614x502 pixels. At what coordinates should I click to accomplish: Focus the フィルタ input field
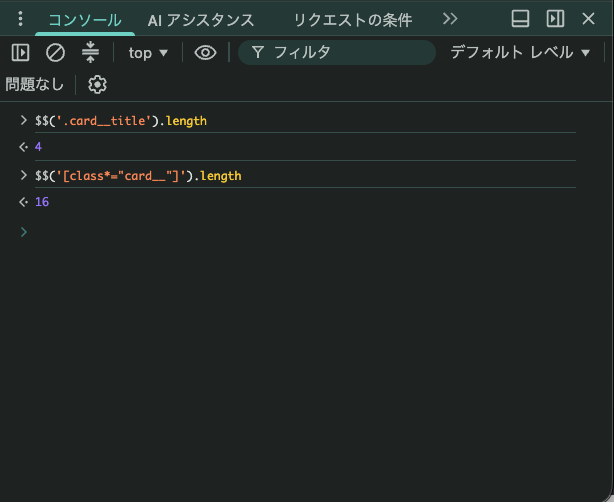[337, 52]
